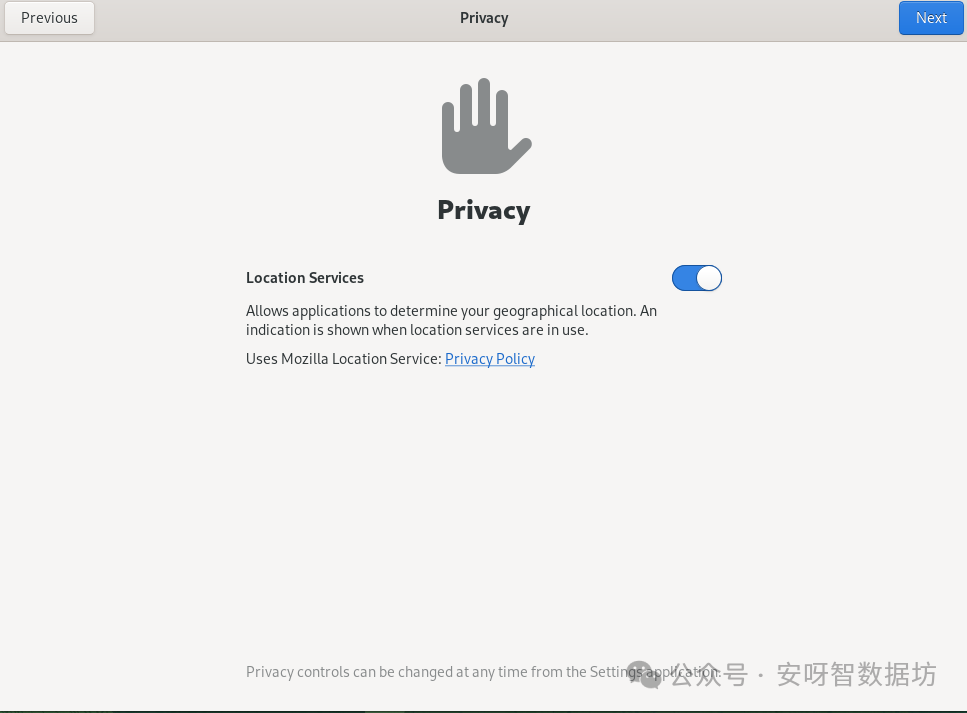967x713 pixels.
Task: Click the gray raised-hand privacy icon
Action: pyautogui.click(x=487, y=126)
